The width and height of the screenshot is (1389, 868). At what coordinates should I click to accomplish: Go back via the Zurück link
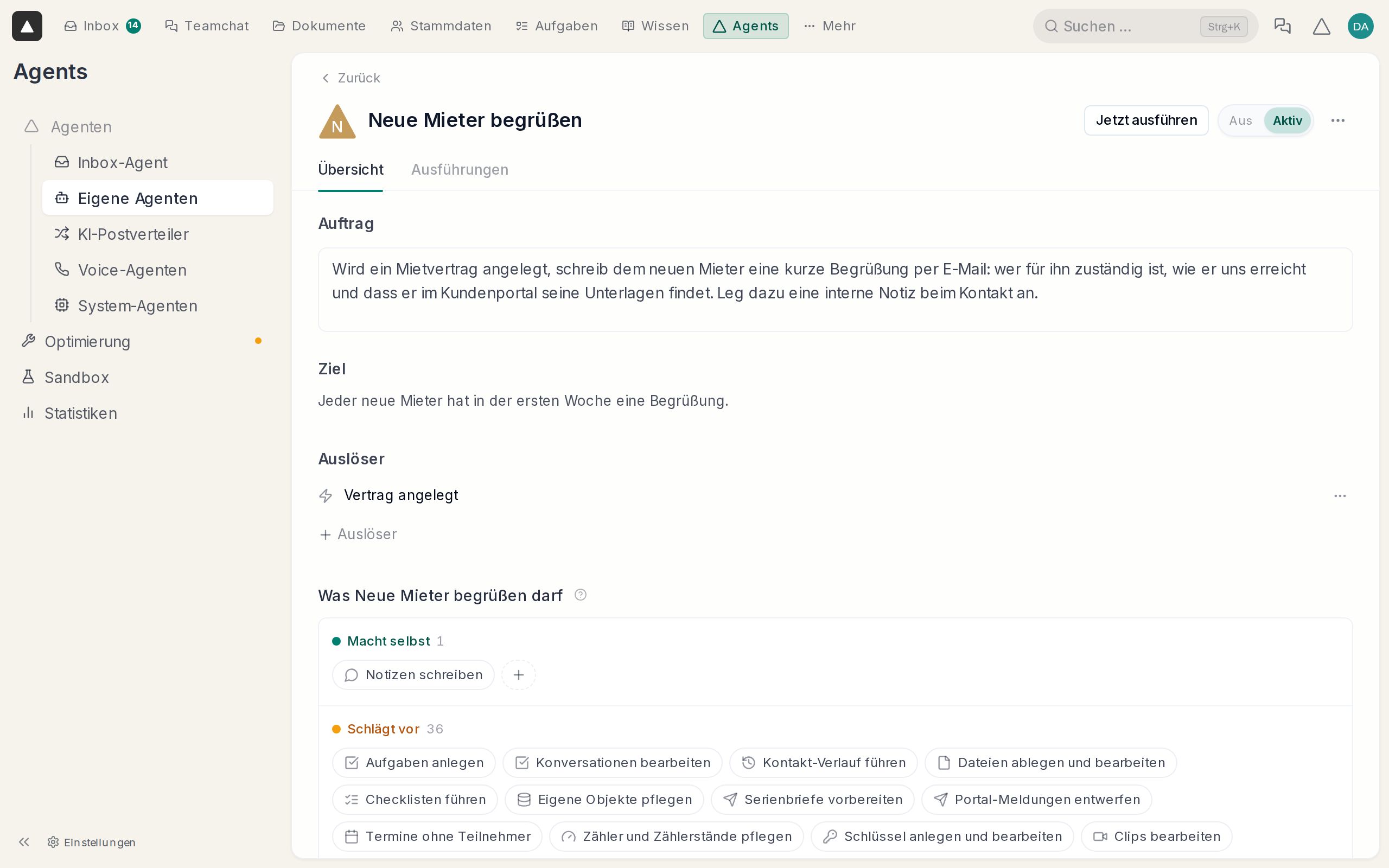click(x=350, y=78)
